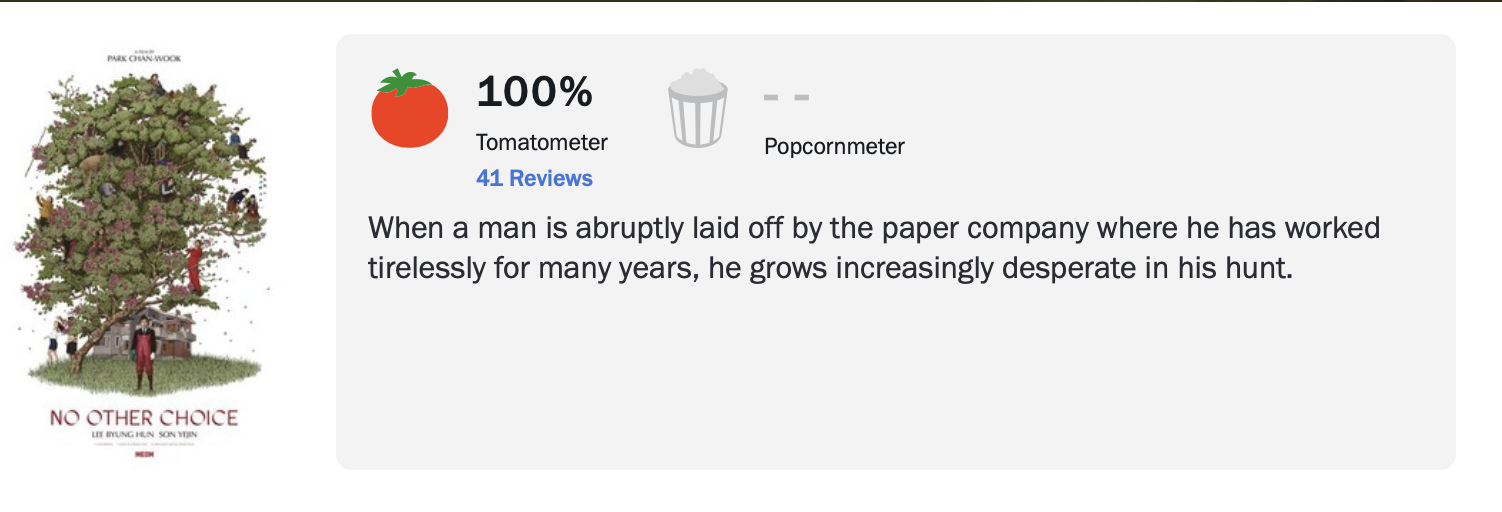The image size is (1502, 512).
Task: Click the tree canopy on the poster
Action: [140, 170]
